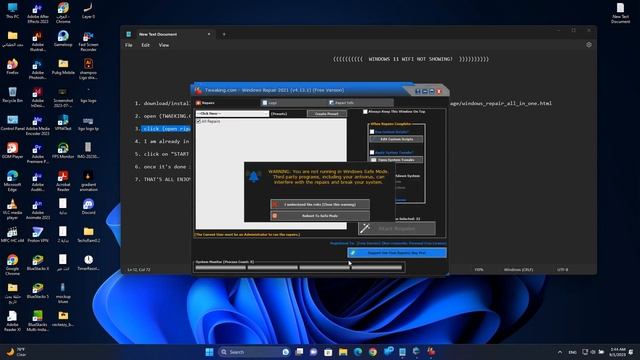Open Firefox desktop icon
Viewport: 640px width, 360px height.
(x=12, y=67)
